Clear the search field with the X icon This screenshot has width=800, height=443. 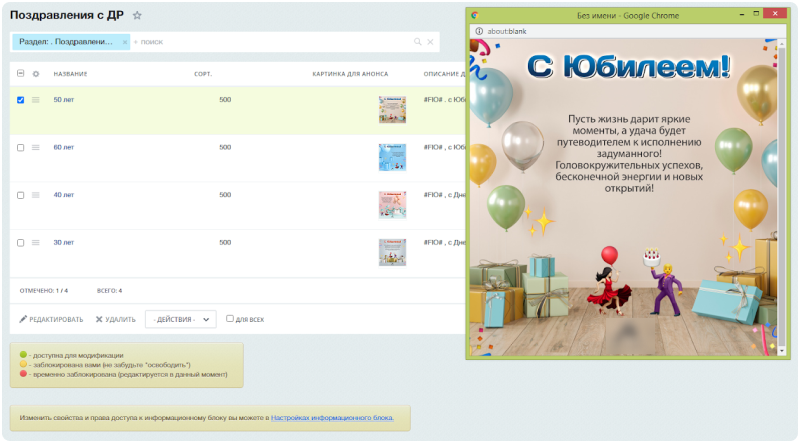point(430,42)
